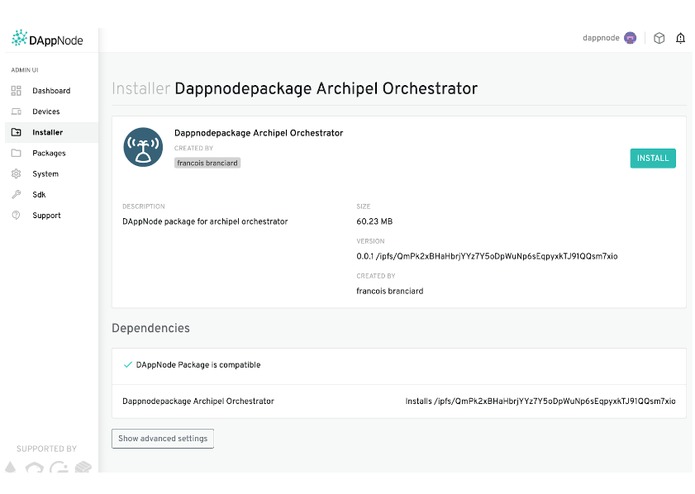Click the SUPPORTED BY label
Image resolution: width=695 pixels, height=494 pixels.
47,449
